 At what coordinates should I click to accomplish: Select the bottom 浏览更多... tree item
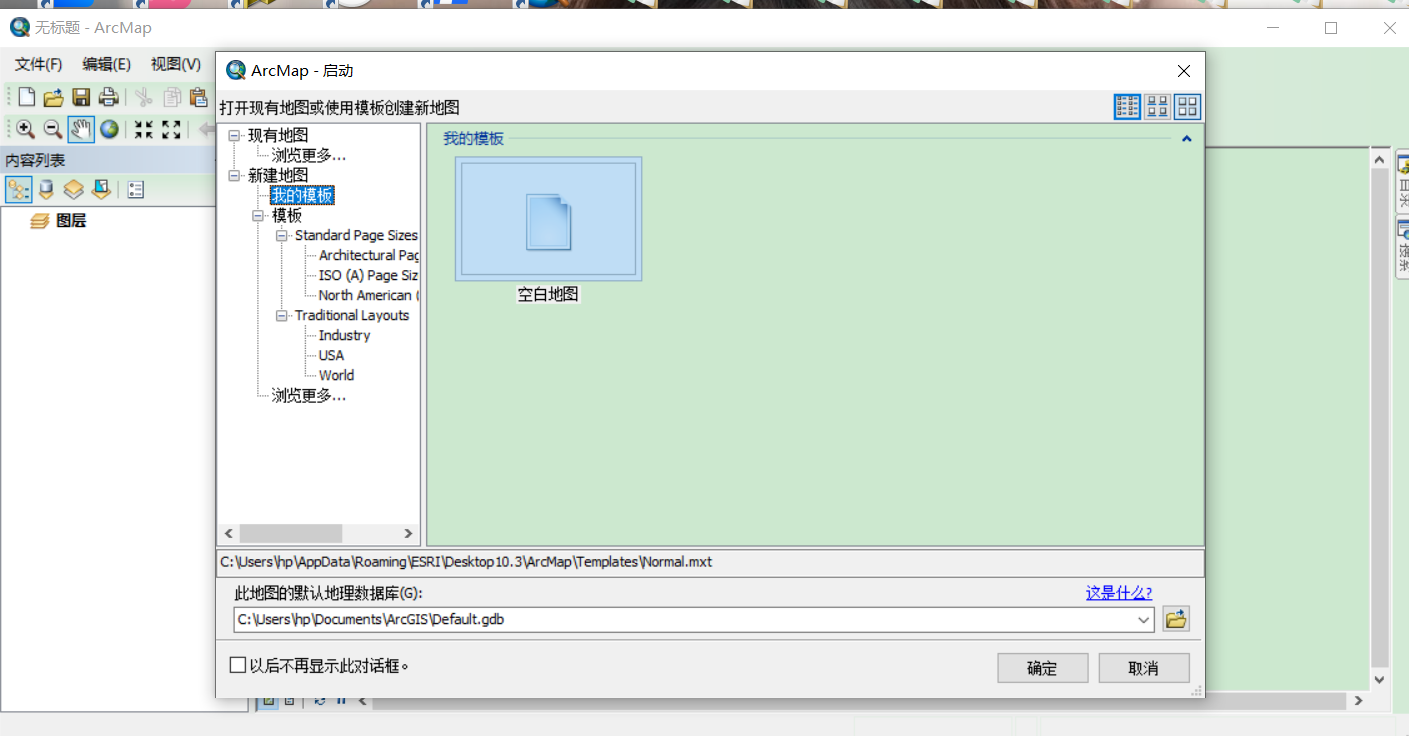pyautogui.click(x=309, y=395)
